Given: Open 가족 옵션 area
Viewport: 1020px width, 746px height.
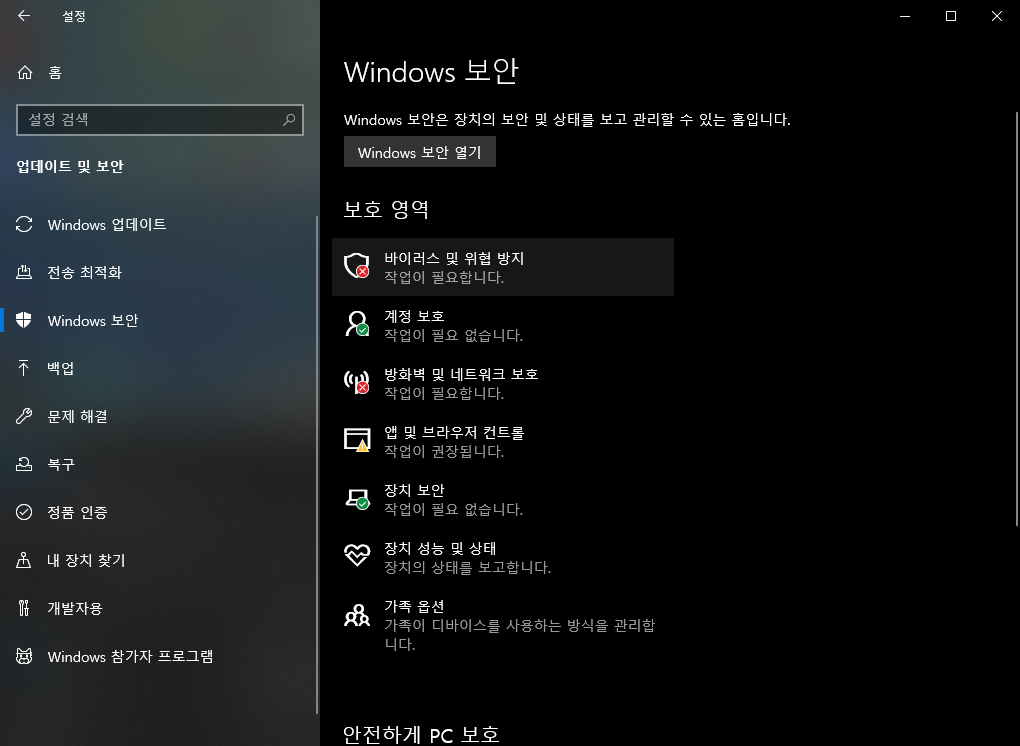Looking at the screenshot, I should (503, 624).
